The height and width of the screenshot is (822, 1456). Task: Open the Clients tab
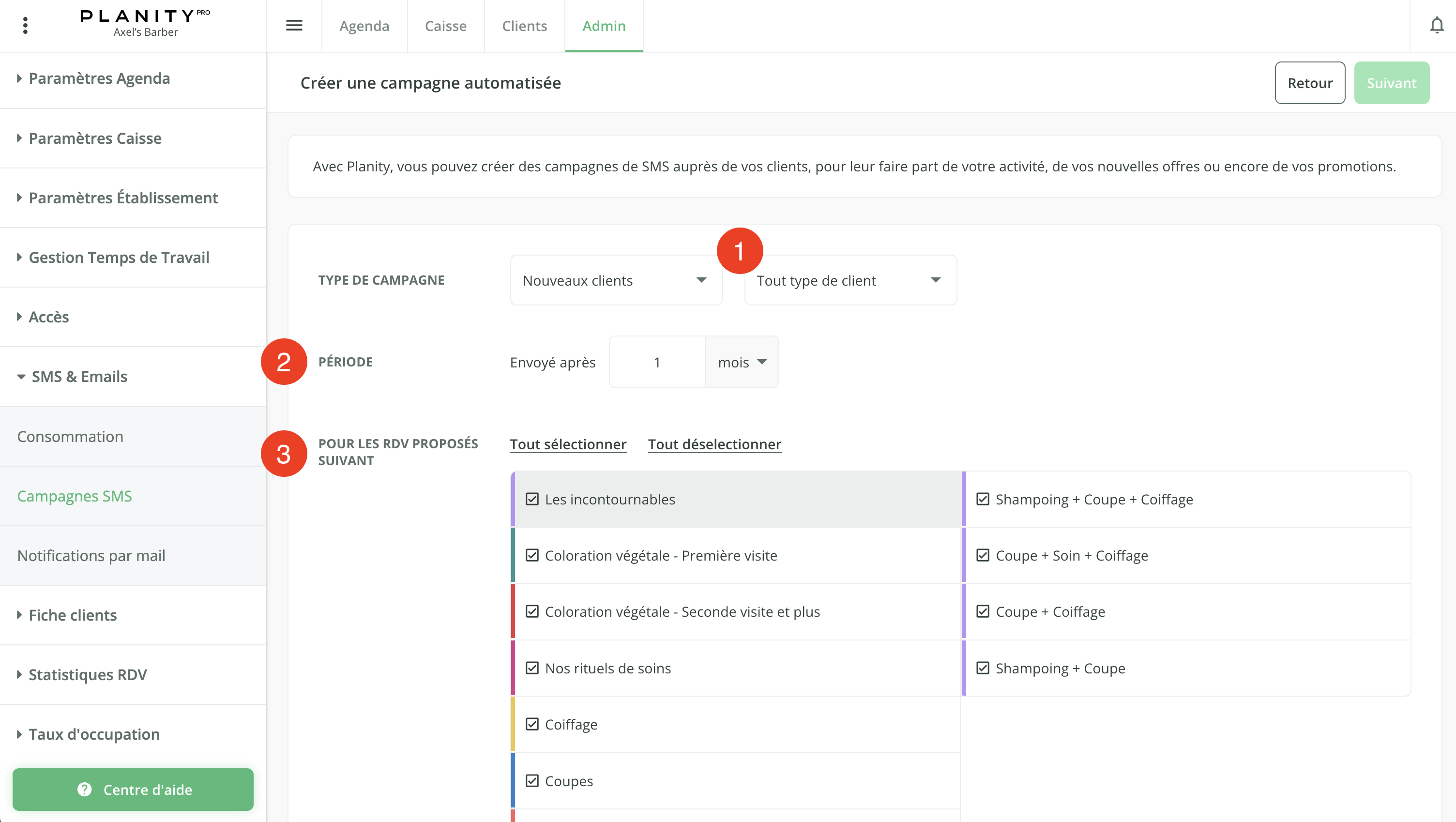point(524,26)
